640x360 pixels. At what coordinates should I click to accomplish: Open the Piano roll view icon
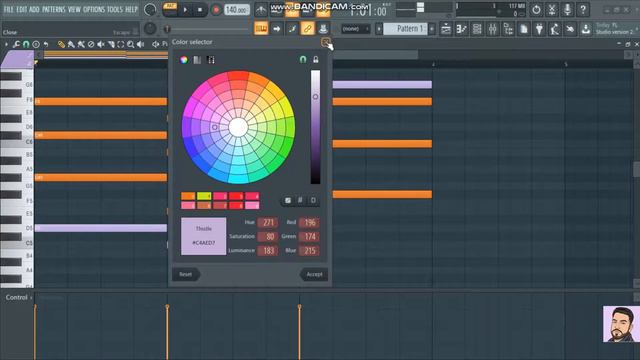point(462,29)
